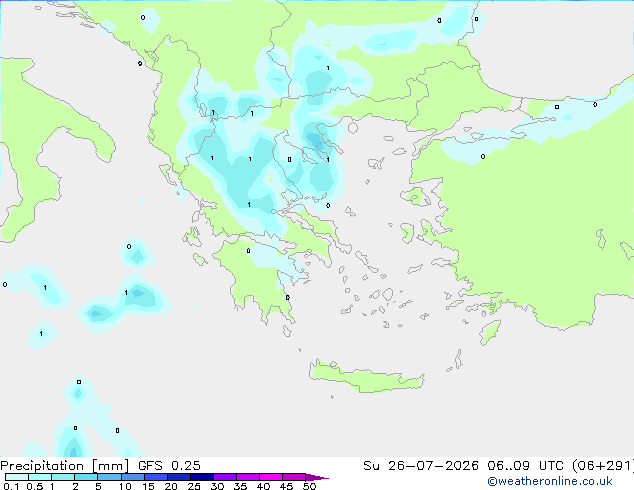Select the legend swatch between 40 and 45
The image size is (634, 490).
click(271, 477)
